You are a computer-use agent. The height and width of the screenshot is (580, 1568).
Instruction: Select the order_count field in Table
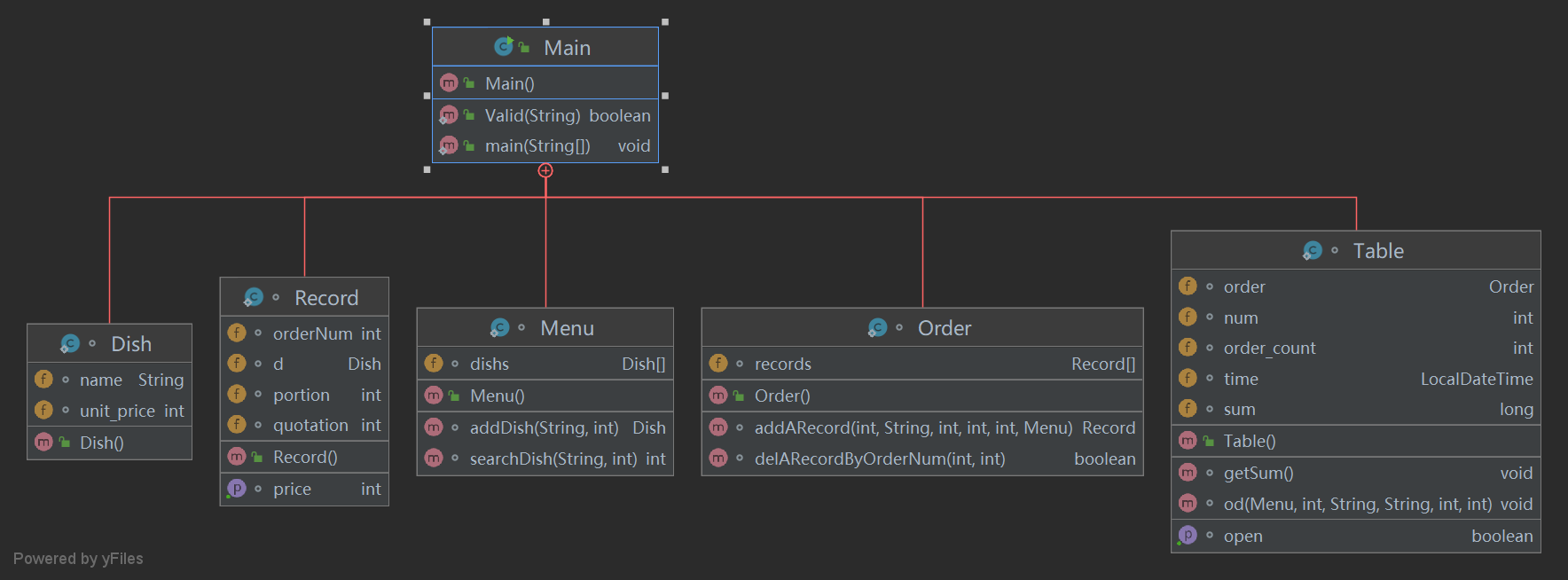(x=1269, y=348)
